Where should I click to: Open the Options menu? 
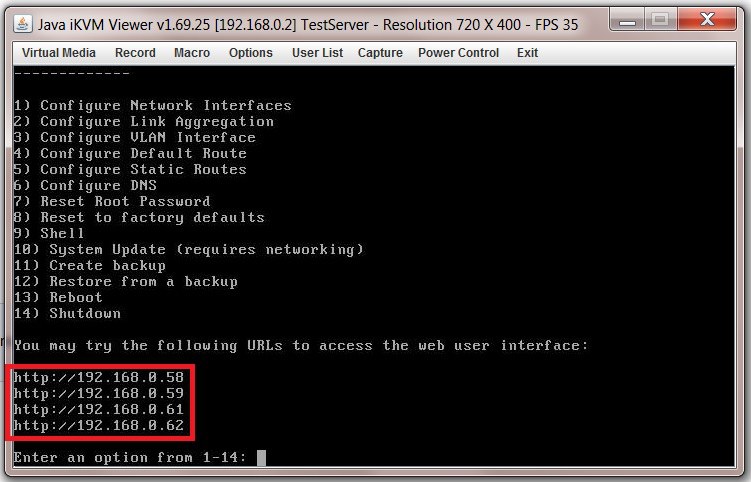(x=250, y=53)
